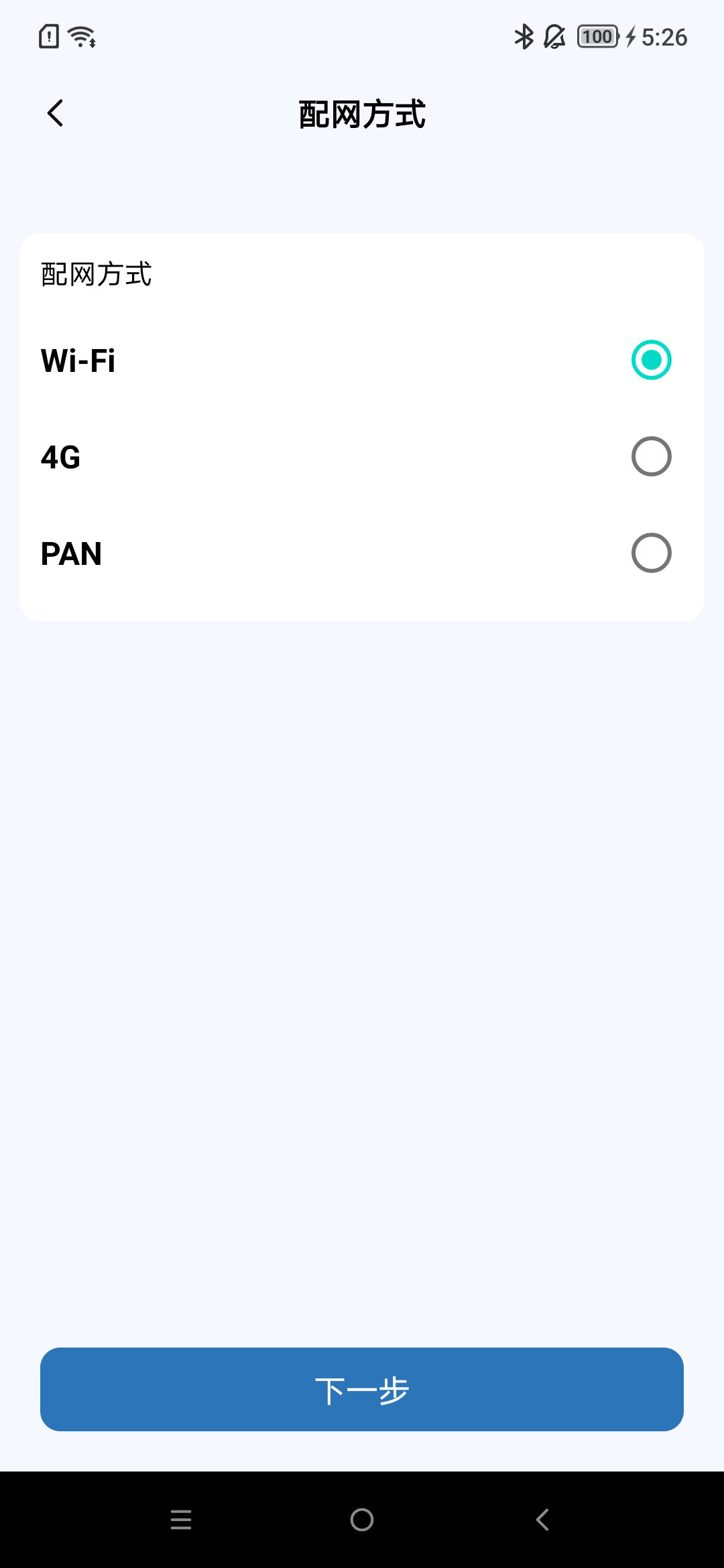Screen dimensions: 724x1568
Task: Open the recent apps navigation icon
Action: (x=181, y=1520)
